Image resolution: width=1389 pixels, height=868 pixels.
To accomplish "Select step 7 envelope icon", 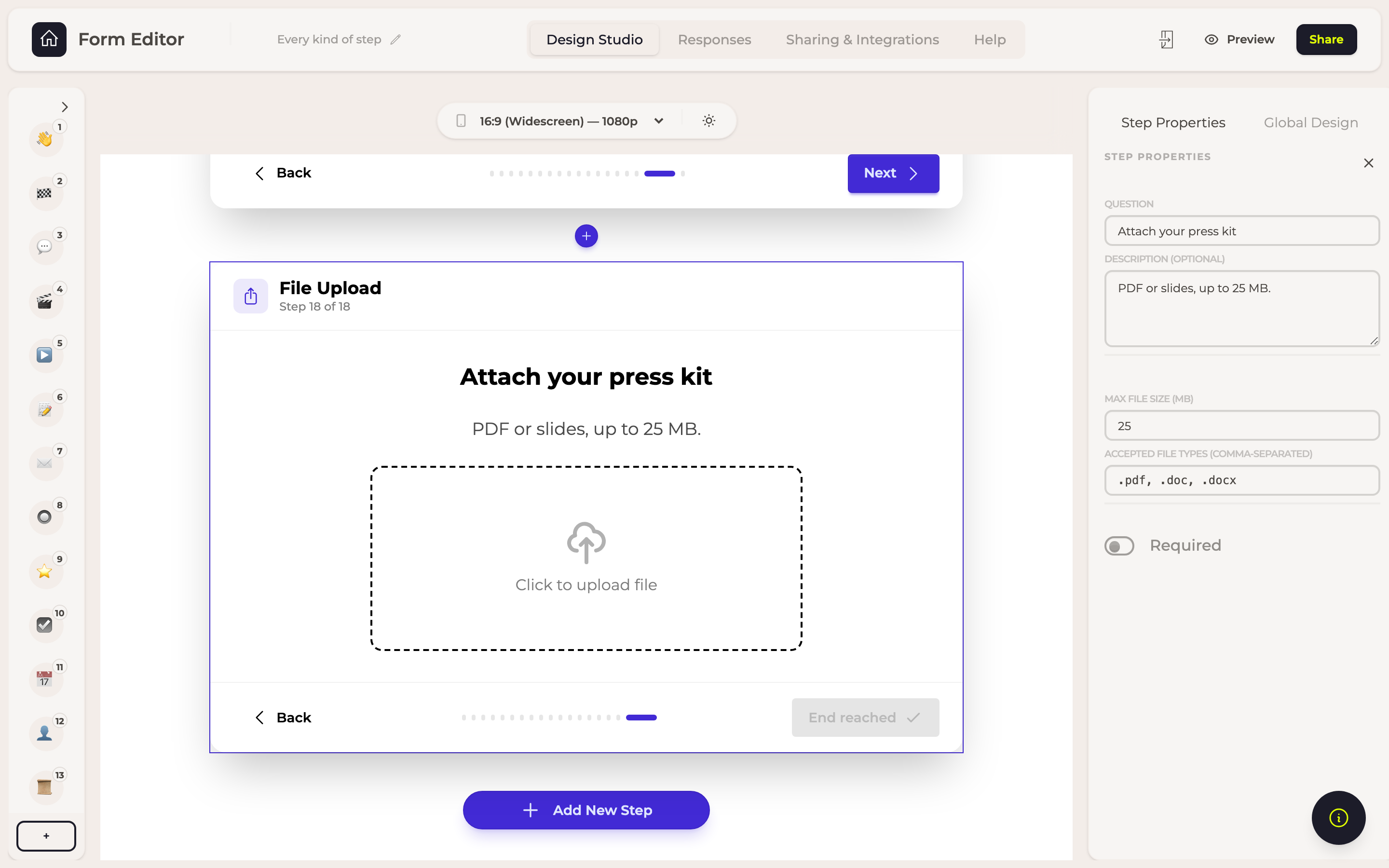I will pyautogui.click(x=45, y=463).
